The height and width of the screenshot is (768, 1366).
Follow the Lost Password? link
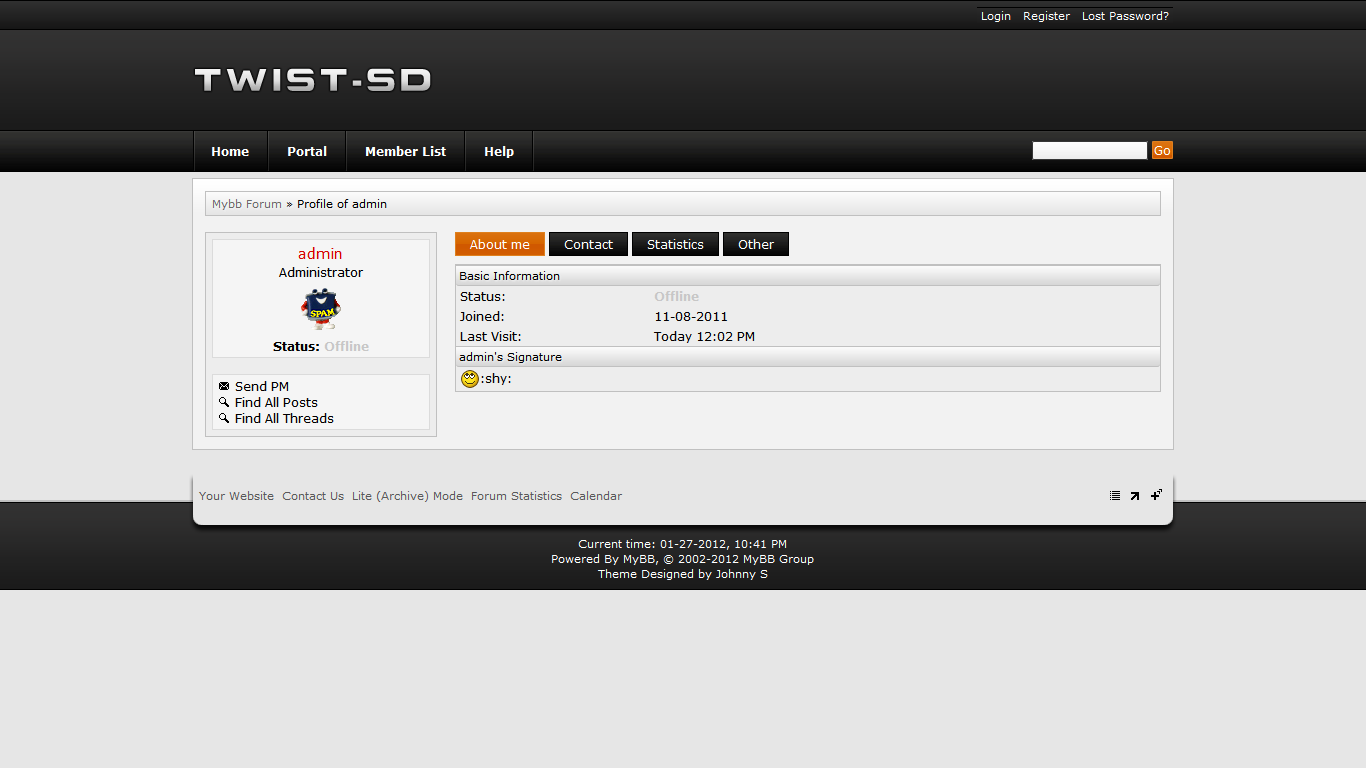[1125, 16]
